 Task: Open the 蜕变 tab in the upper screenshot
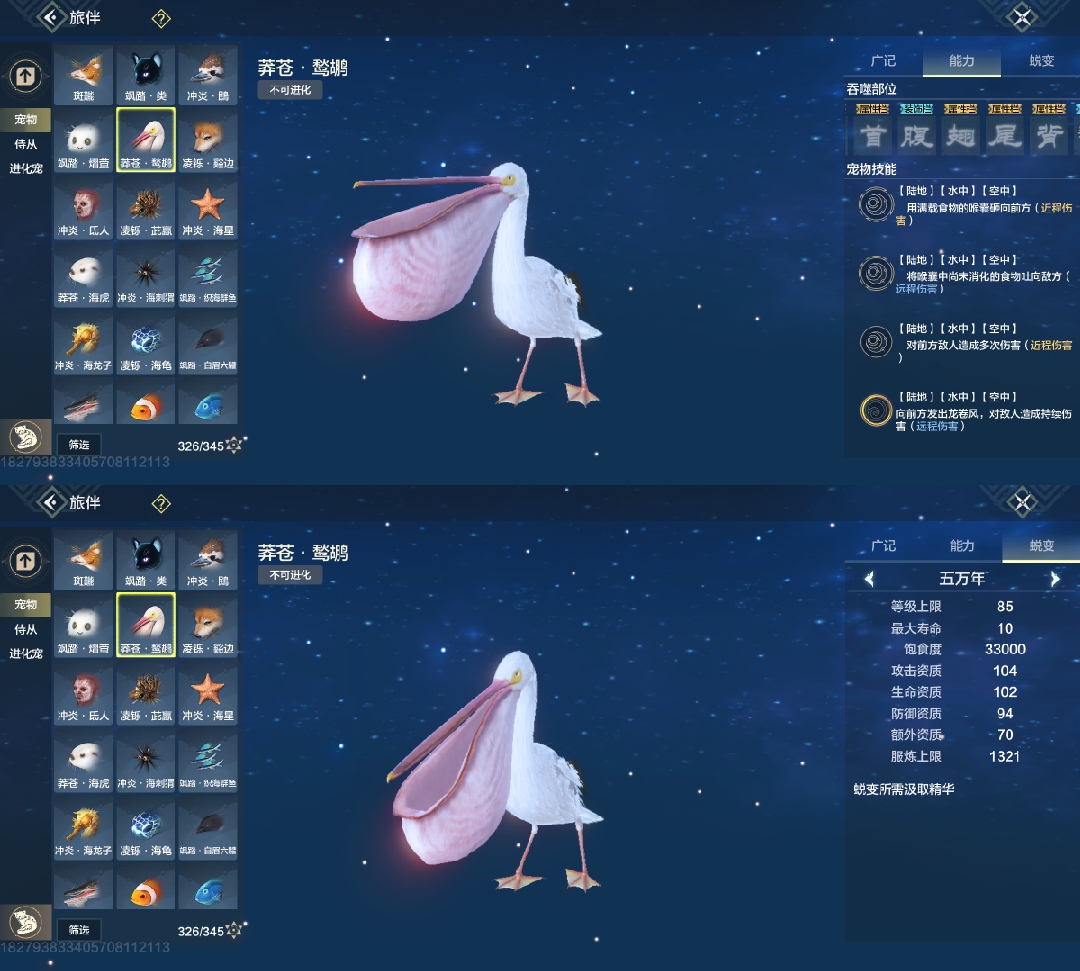click(1041, 61)
